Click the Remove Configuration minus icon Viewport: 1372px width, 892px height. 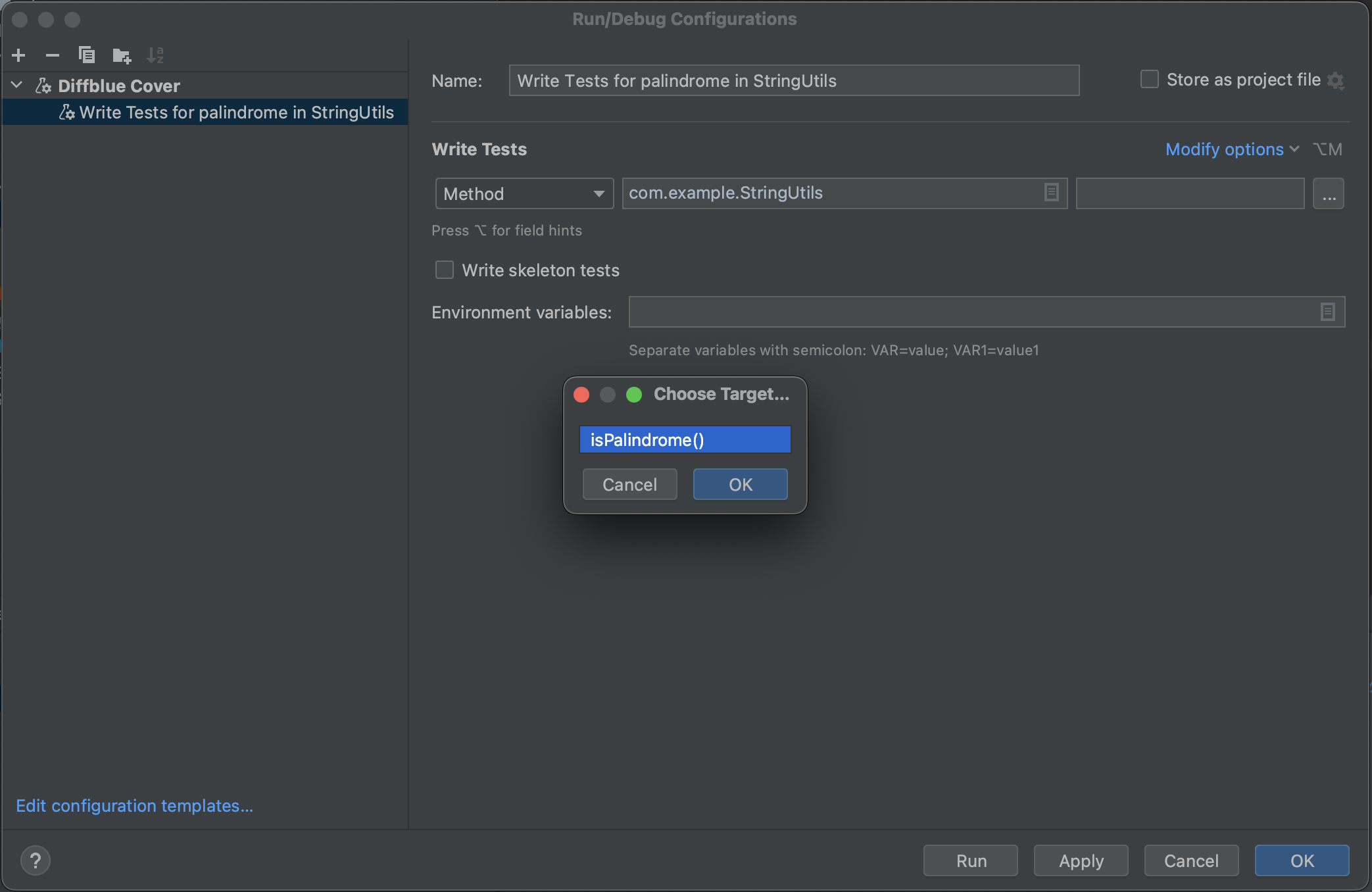click(x=53, y=55)
